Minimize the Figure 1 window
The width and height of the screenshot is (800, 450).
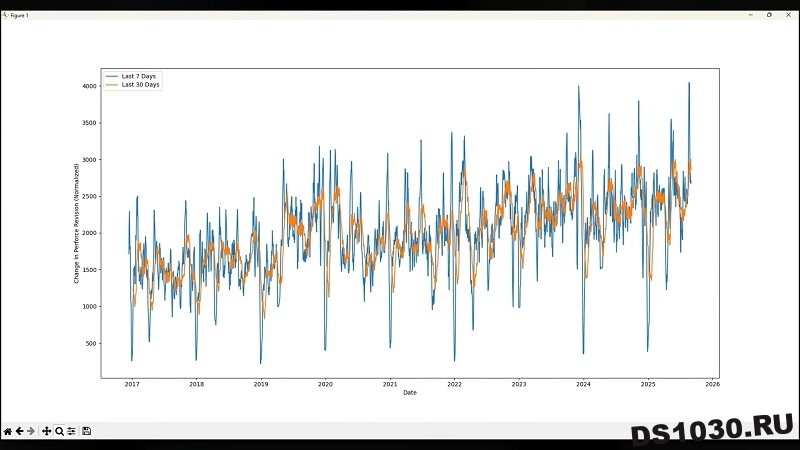pos(751,15)
